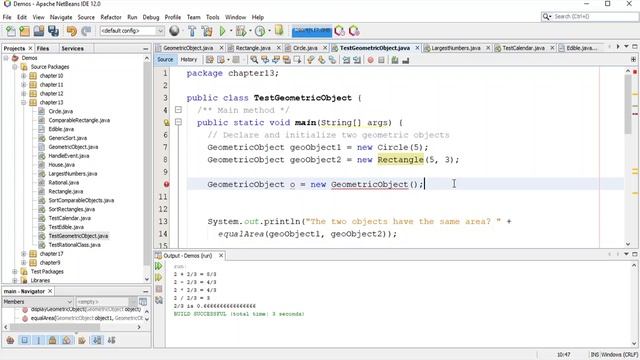Click the globe browser icon in toolbar
The image size is (640, 360).
174,31
